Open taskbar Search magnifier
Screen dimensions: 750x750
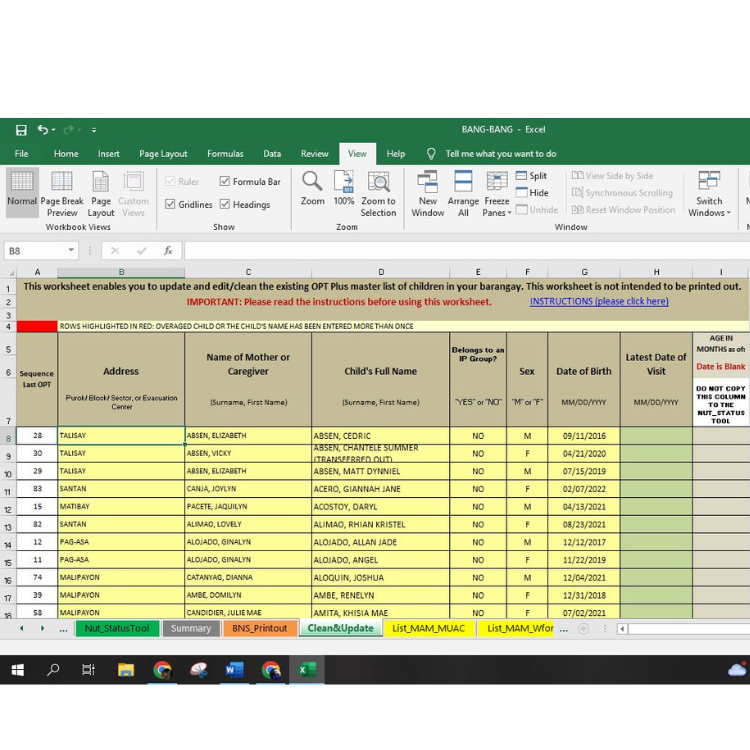(x=53, y=670)
